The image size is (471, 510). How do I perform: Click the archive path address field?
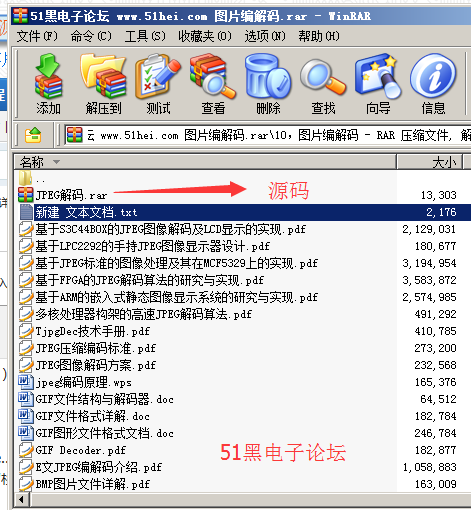tap(268, 135)
